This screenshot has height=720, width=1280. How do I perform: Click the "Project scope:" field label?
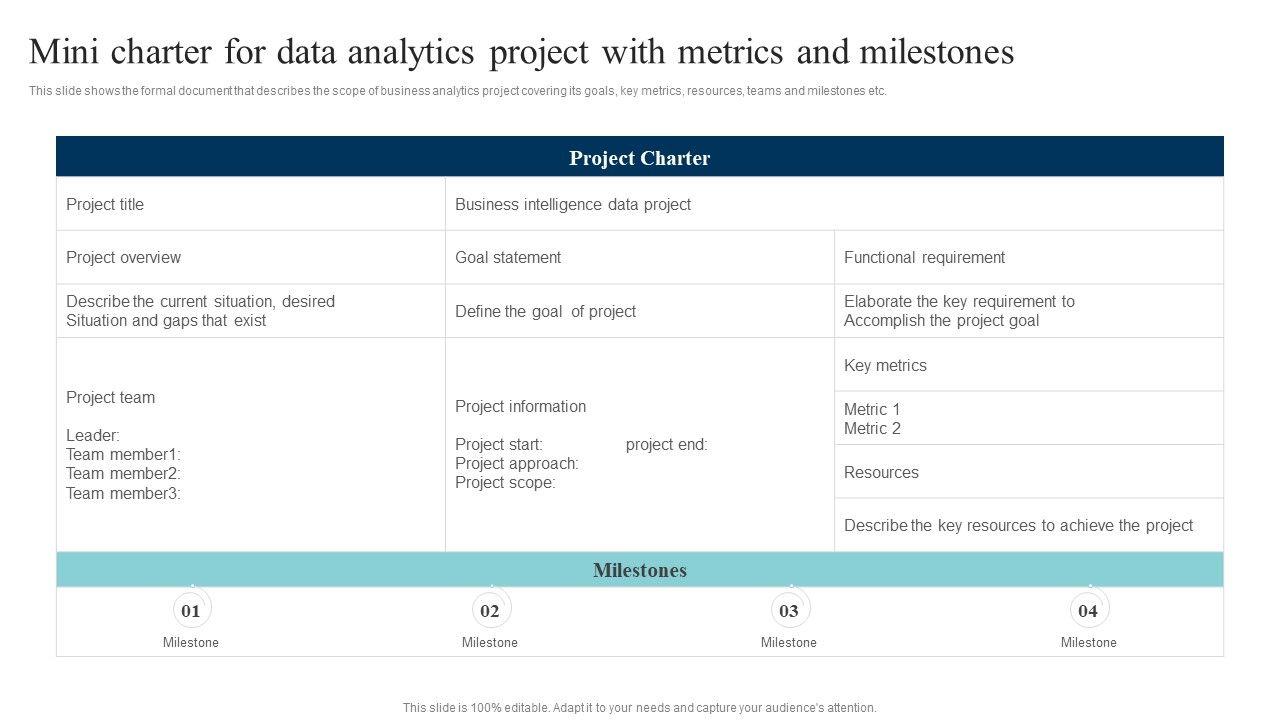[x=505, y=482]
